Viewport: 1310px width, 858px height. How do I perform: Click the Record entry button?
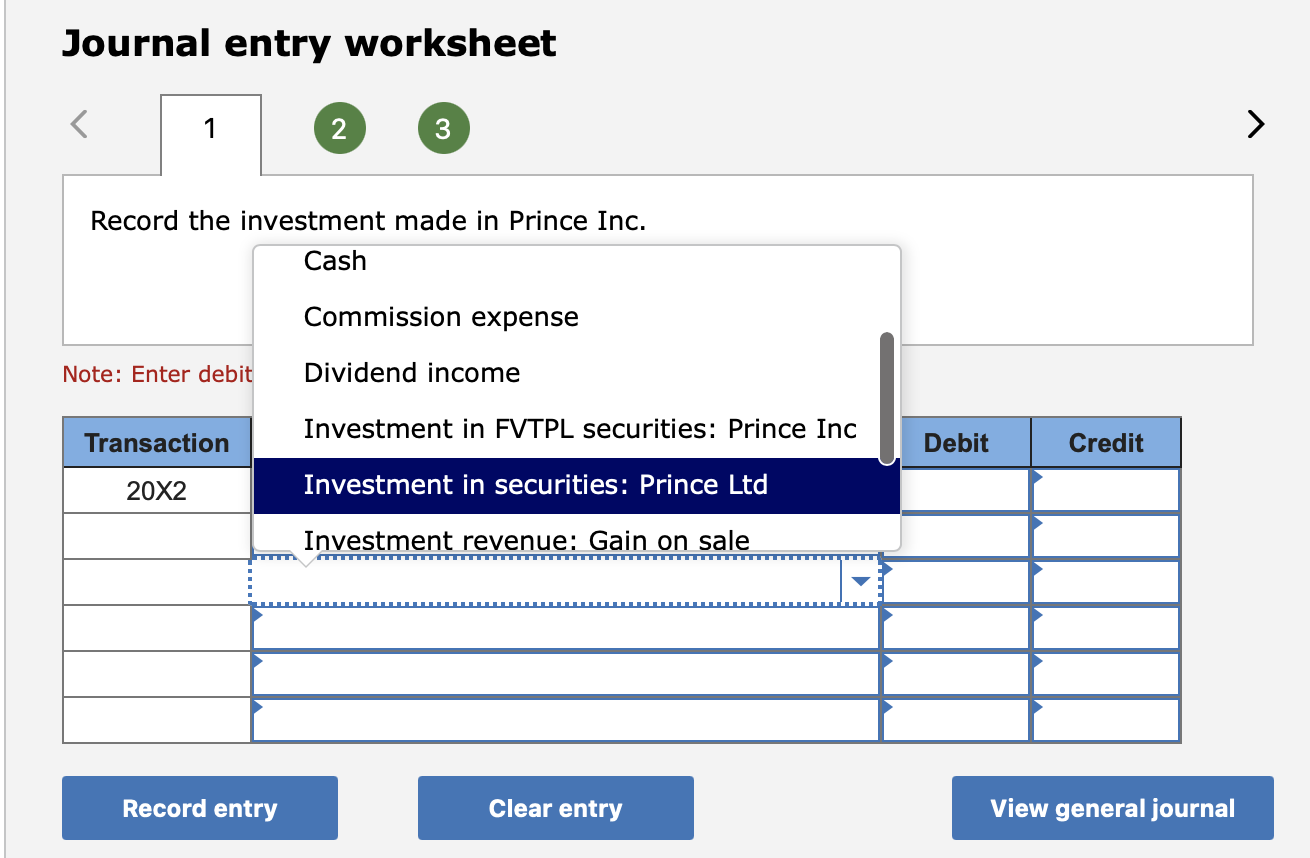pos(200,808)
